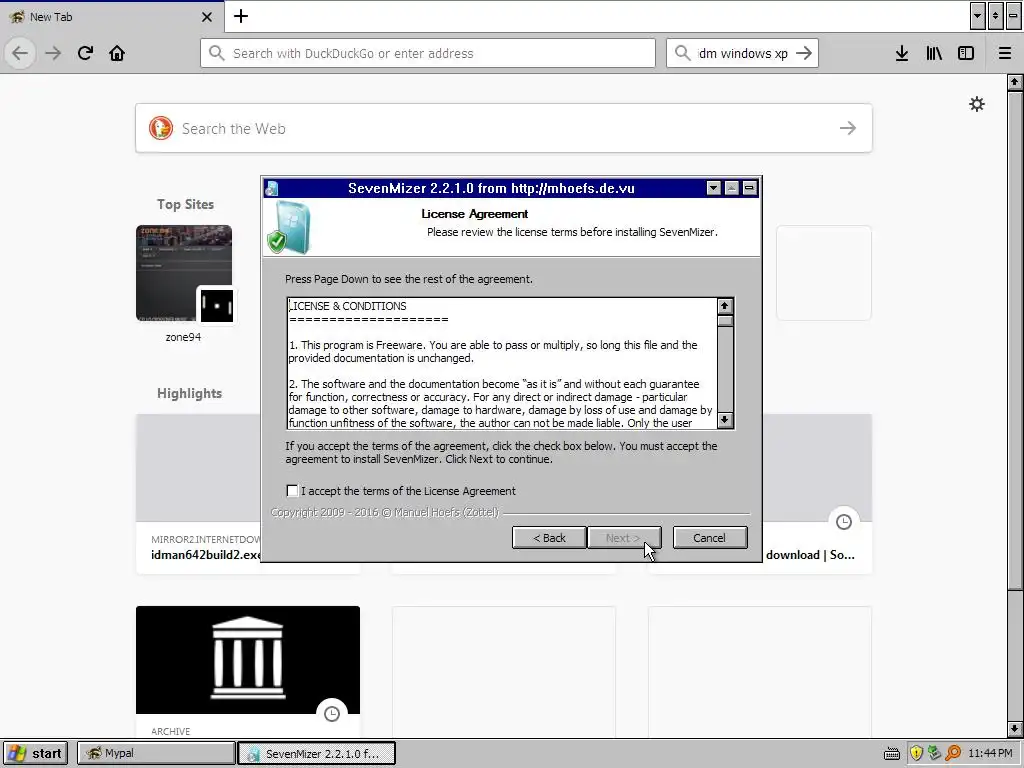Click the DuckDuckGo logo in web search
The image size is (1024, 768).
(161, 128)
